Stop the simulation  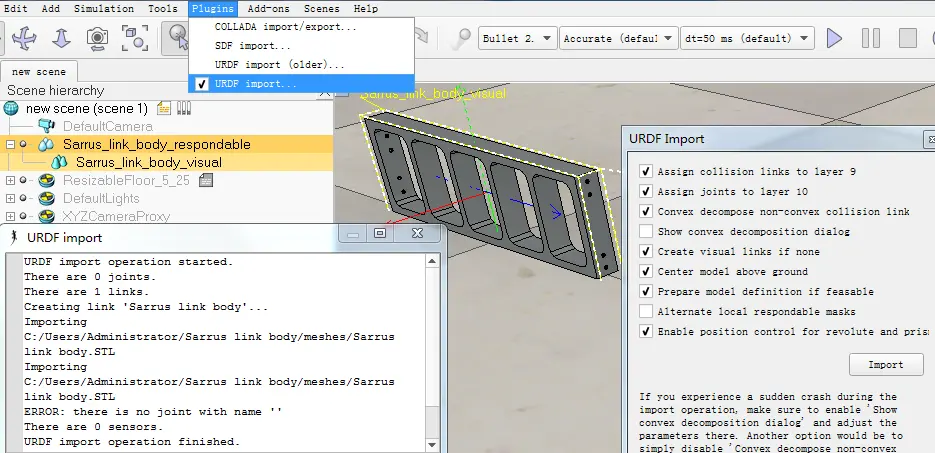[907, 38]
